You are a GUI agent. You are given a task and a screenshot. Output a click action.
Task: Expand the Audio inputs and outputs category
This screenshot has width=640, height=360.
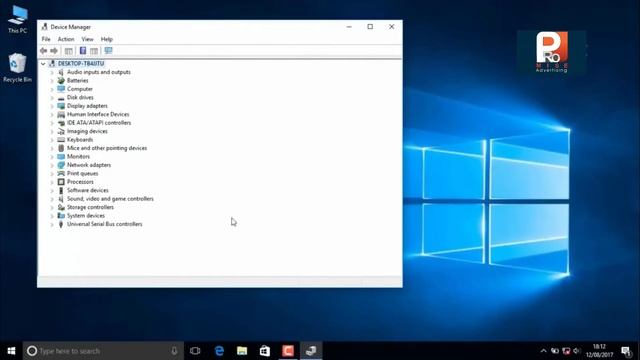pyautogui.click(x=52, y=72)
